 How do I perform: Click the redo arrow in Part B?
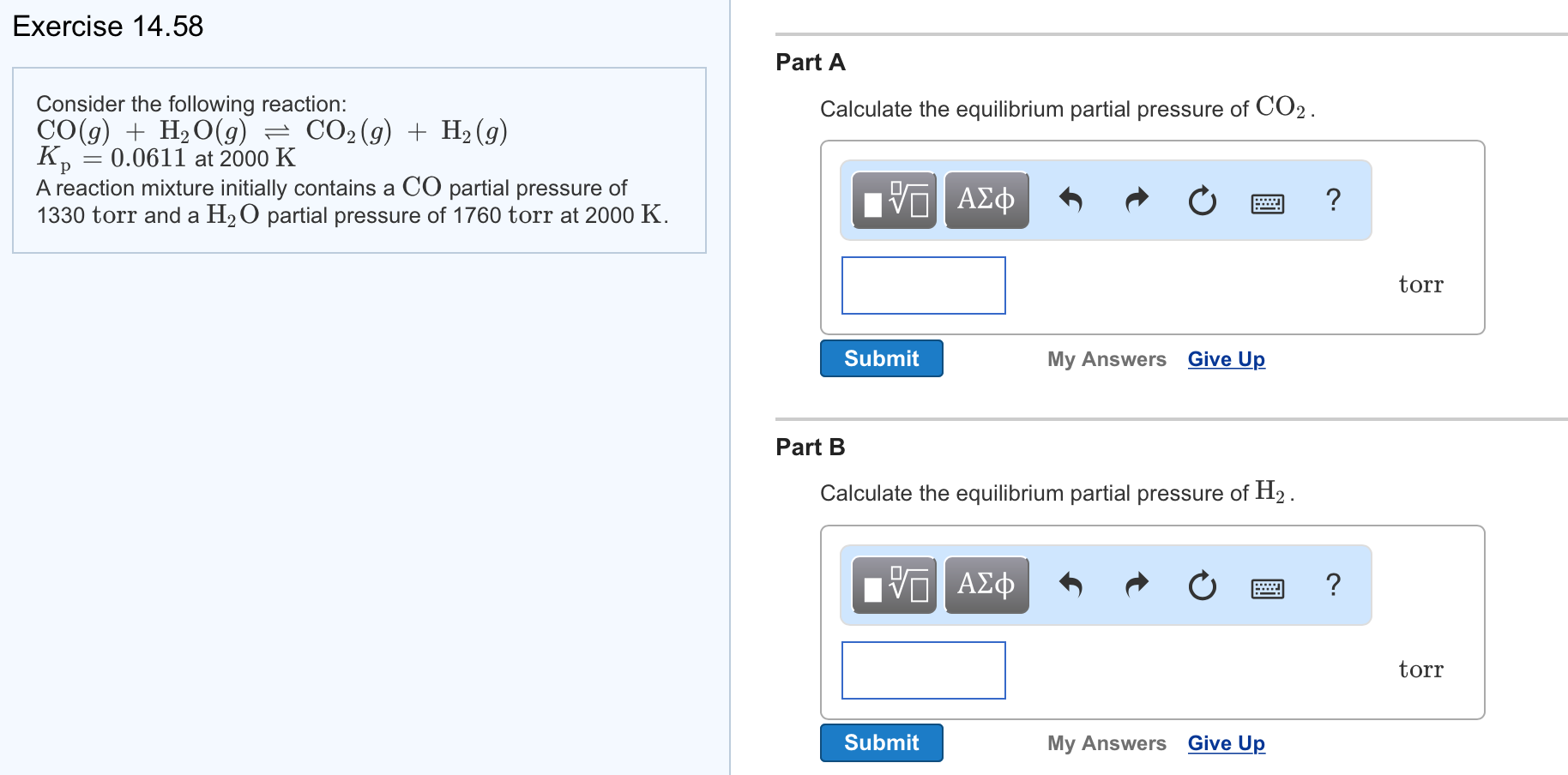1137,586
